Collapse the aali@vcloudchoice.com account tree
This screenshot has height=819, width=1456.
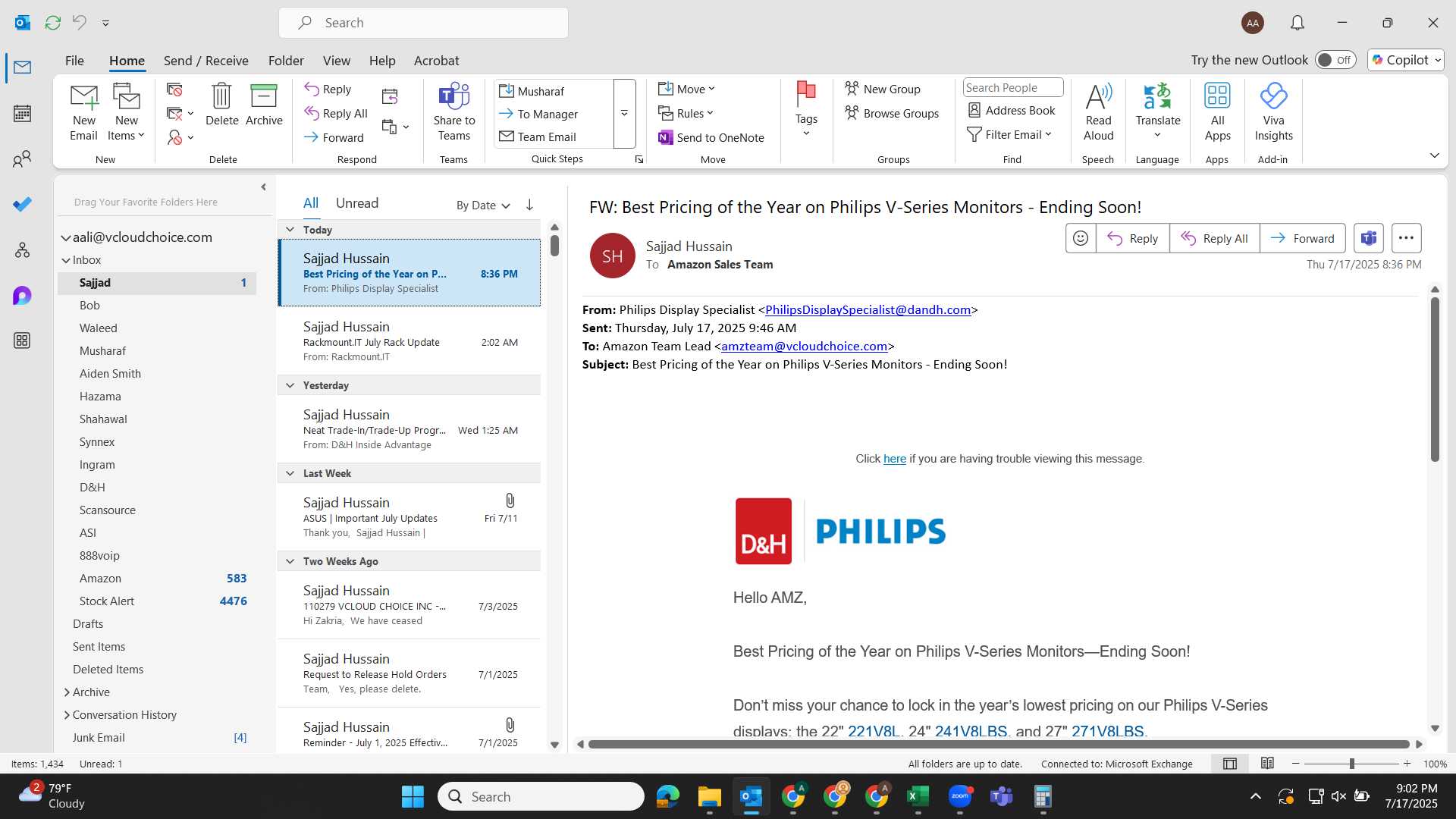(66, 237)
